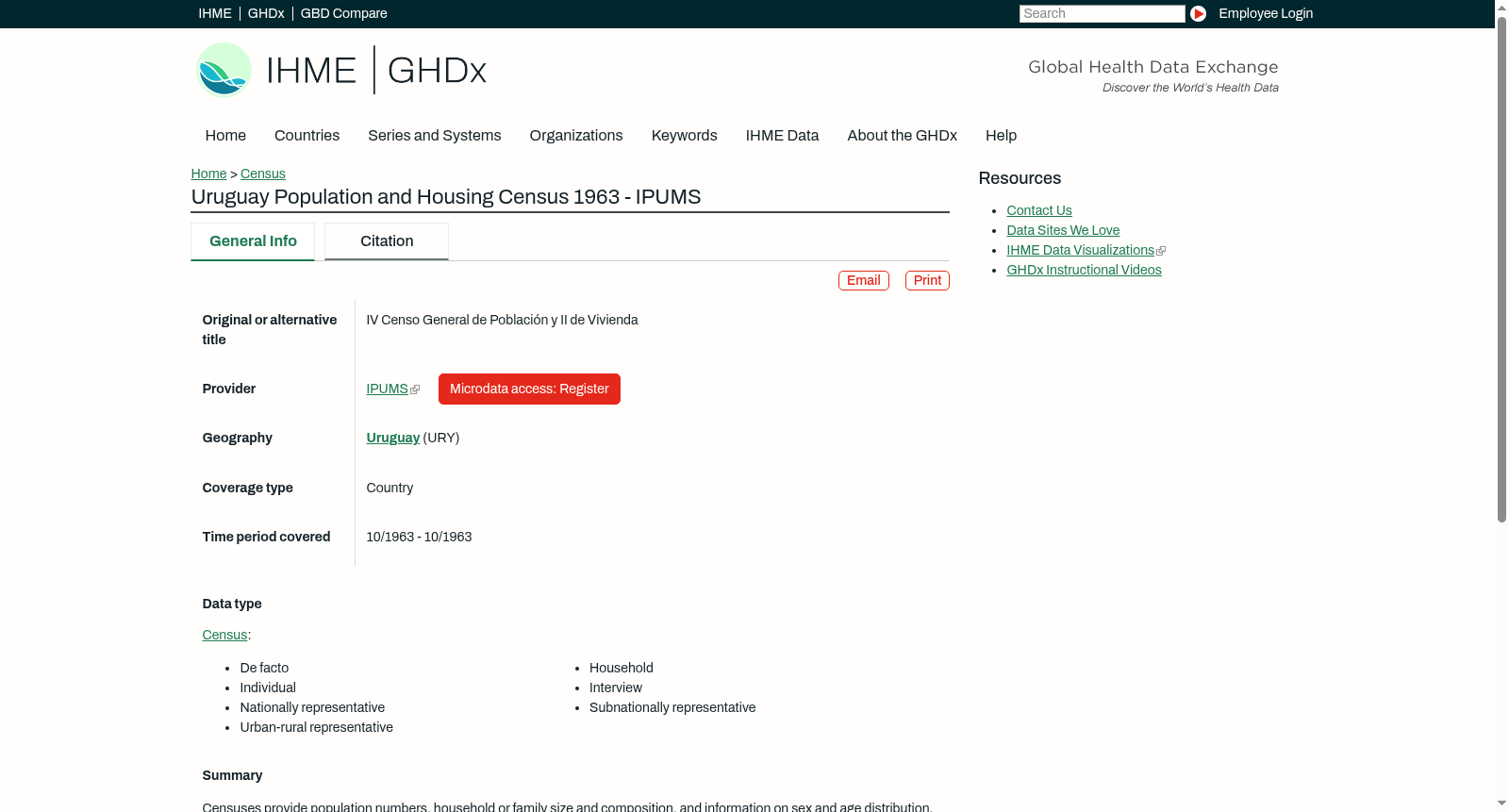This screenshot has width=1509, height=812.
Task: Click 'Individual' list item
Action: tap(268, 688)
